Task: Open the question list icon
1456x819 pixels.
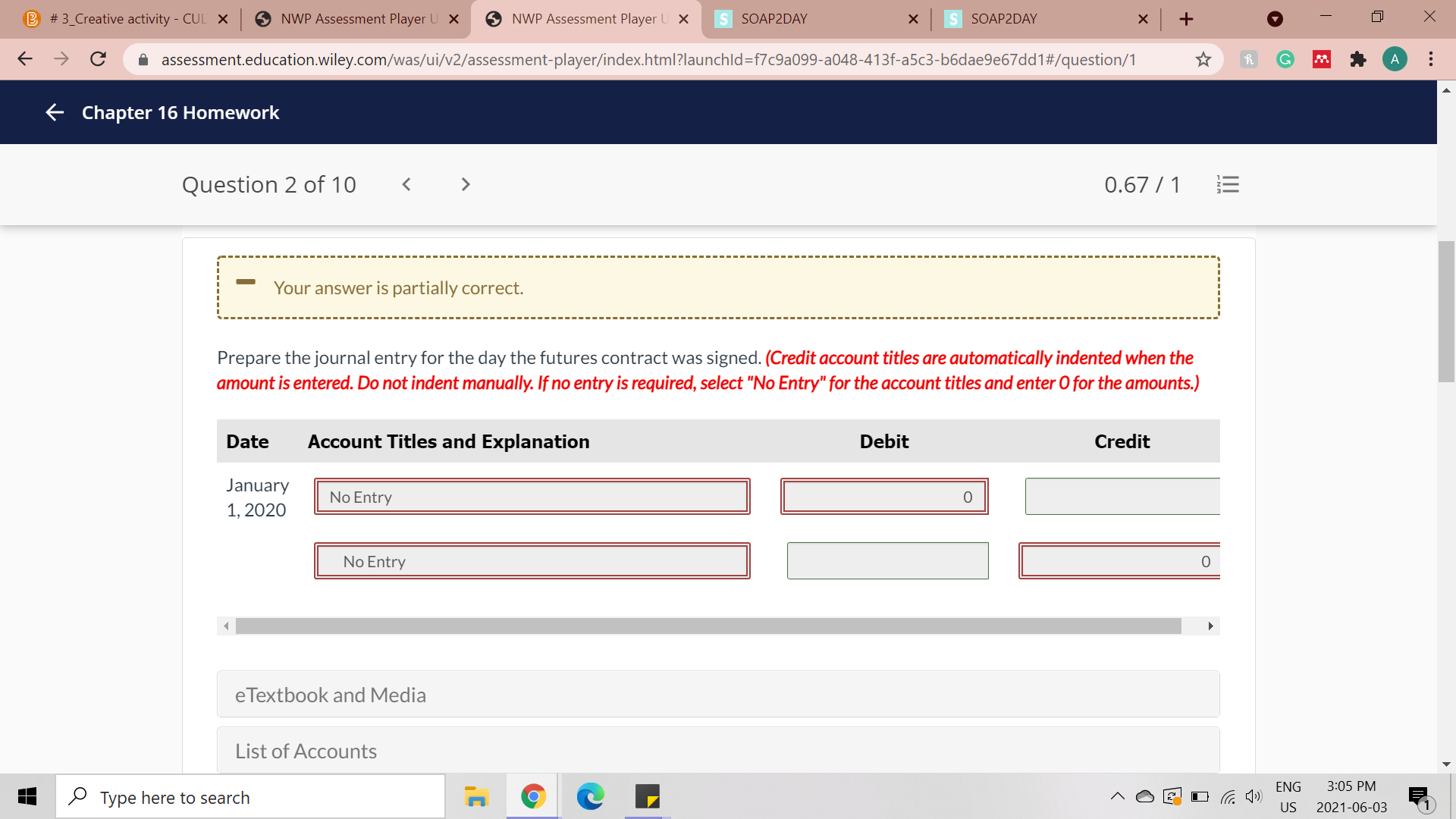Action: pyautogui.click(x=1228, y=184)
